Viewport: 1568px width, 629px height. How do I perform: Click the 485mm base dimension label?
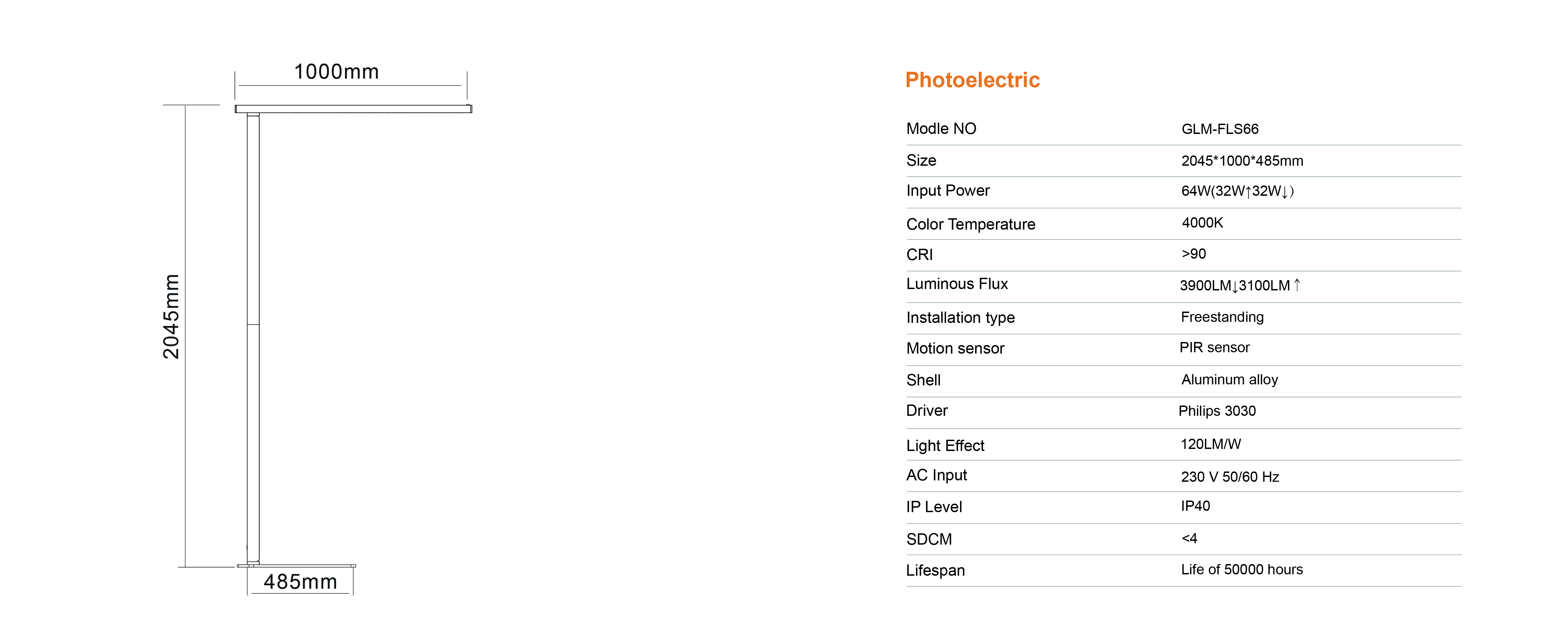(x=300, y=582)
